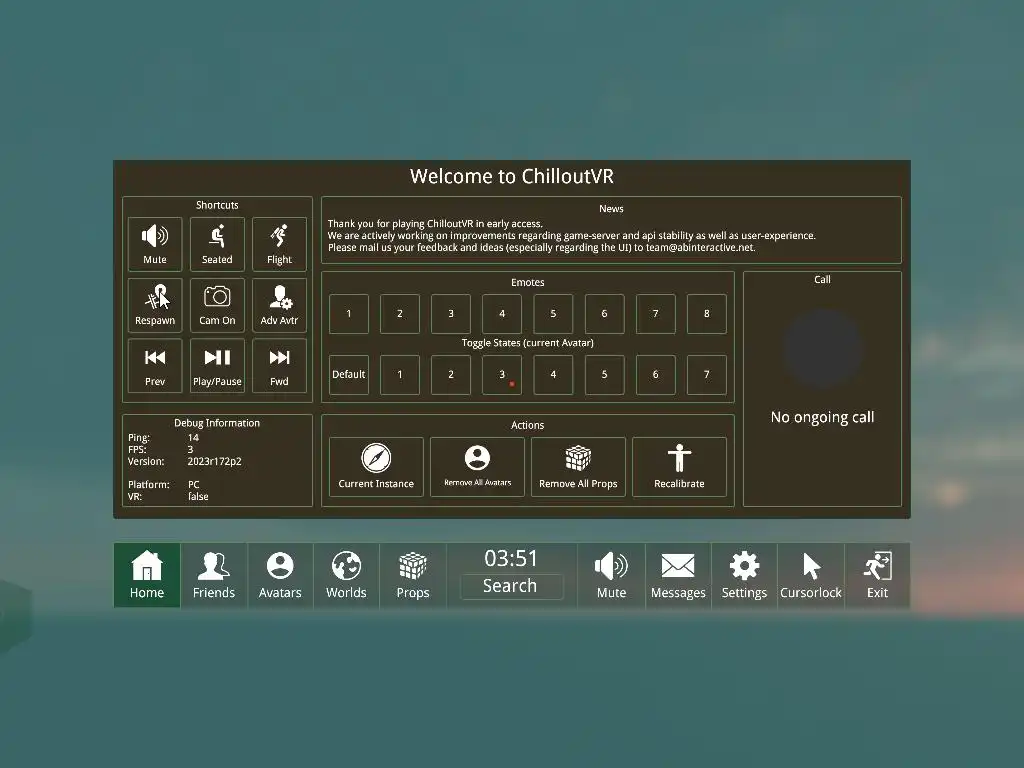Open Settings from the bottom bar
The width and height of the screenshot is (1024, 768).
click(744, 575)
